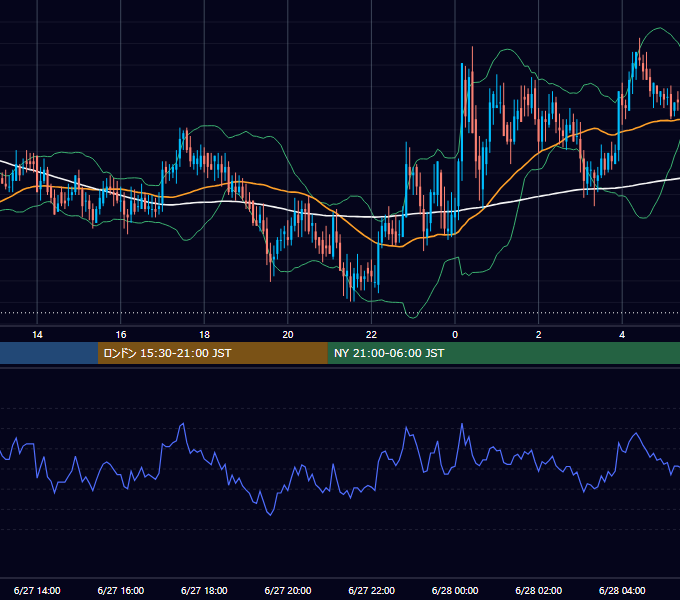Click the blue session bar before London
Screen dimensions: 680x600
[x=49, y=353]
